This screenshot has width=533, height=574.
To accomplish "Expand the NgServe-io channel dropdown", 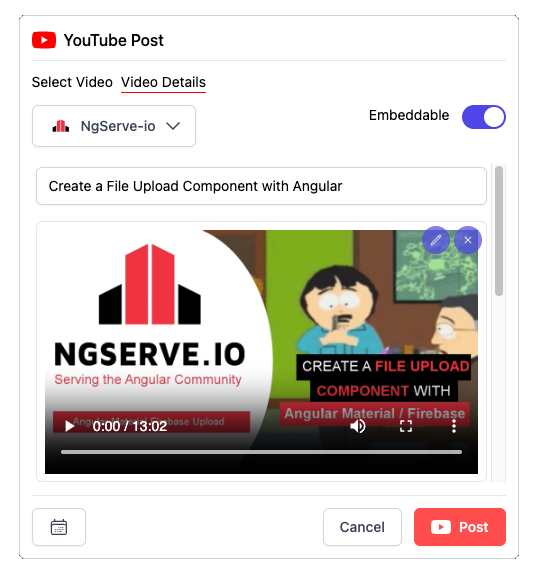I will pyautogui.click(x=114, y=126).
